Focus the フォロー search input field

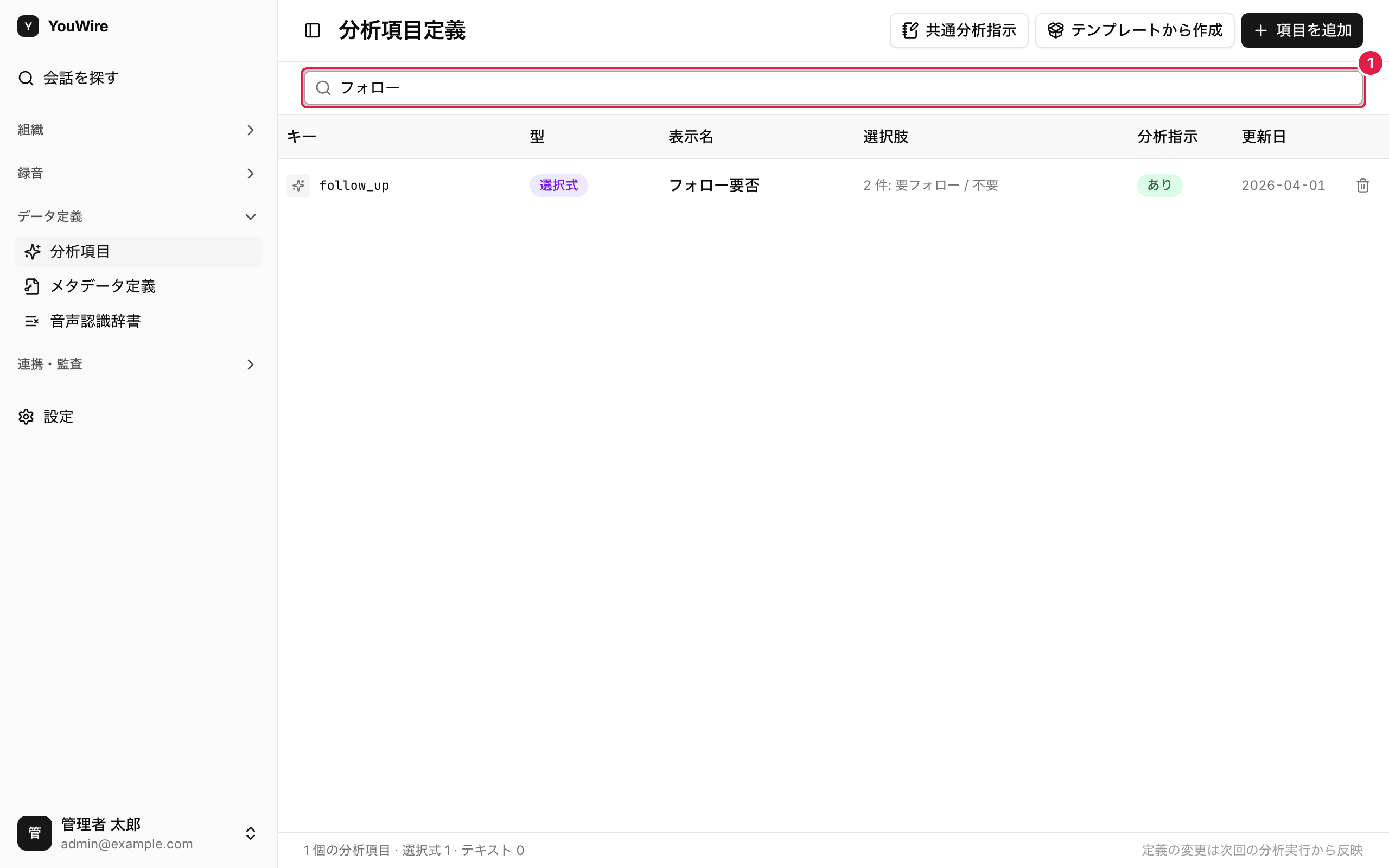pyautogui.click(x=833, y=88)
